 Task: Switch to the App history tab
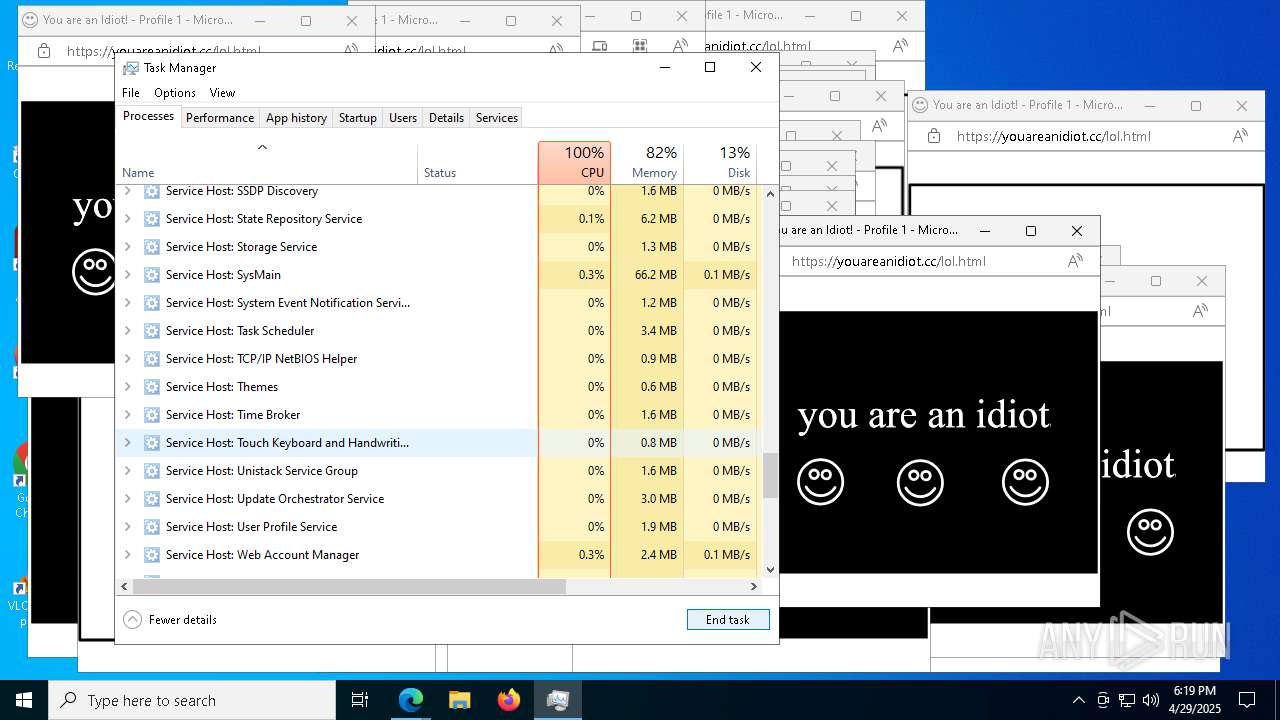coord(296,117)
